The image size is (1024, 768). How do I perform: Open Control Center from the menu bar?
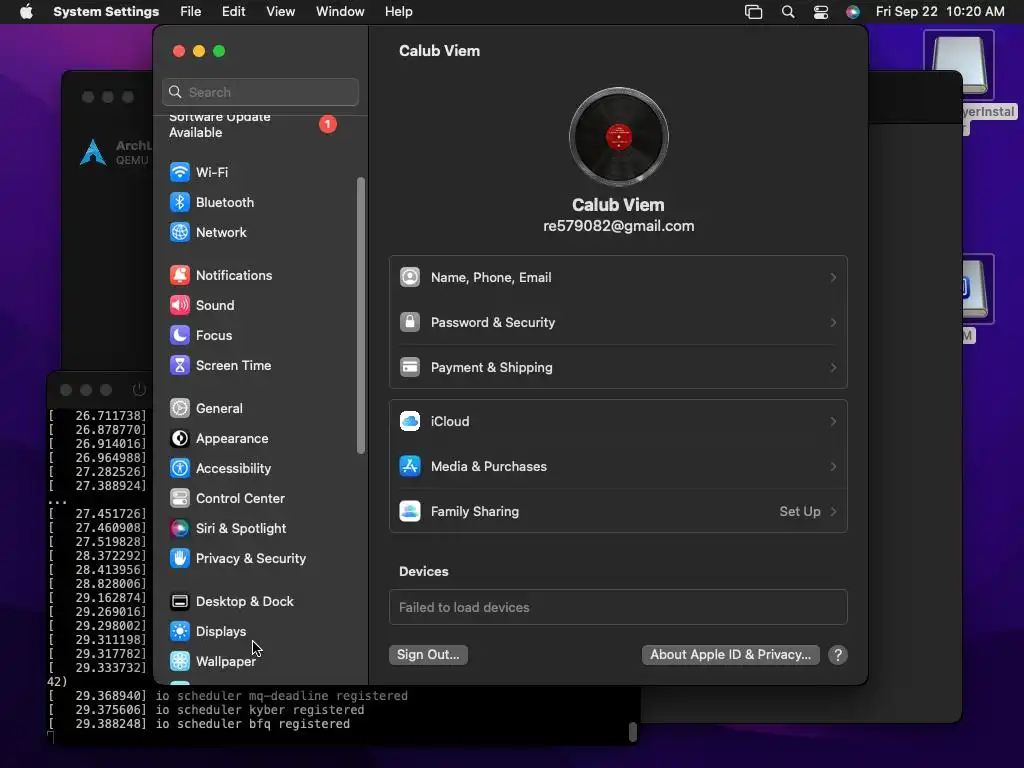[821, 12]
